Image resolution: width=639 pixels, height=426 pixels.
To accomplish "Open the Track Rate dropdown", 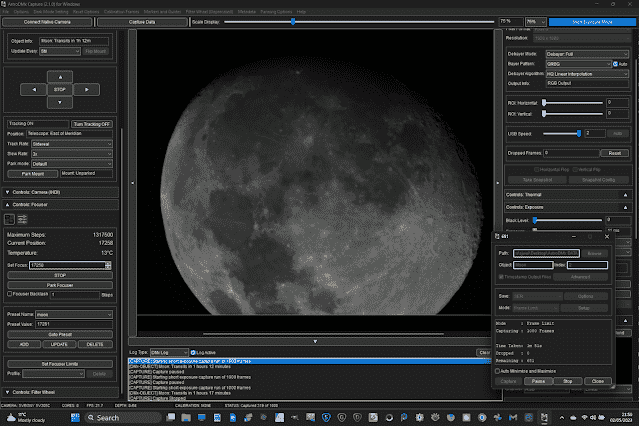I will [72, 143].
